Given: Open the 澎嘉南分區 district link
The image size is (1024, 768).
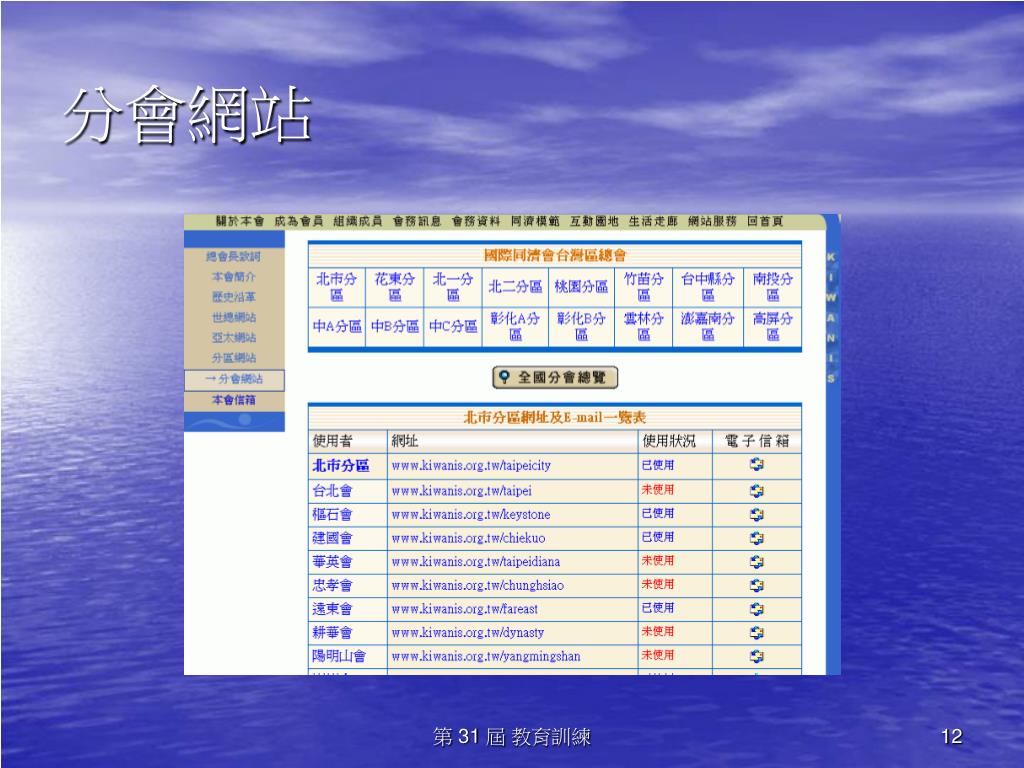Looking at the screenshot, I should (708, 327).
